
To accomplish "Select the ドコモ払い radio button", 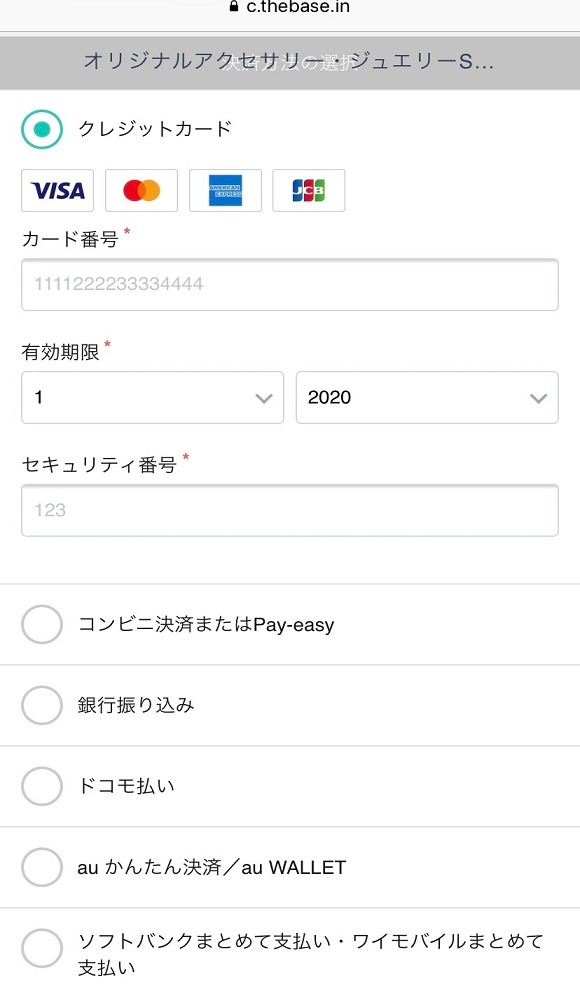I will (42, 786).
